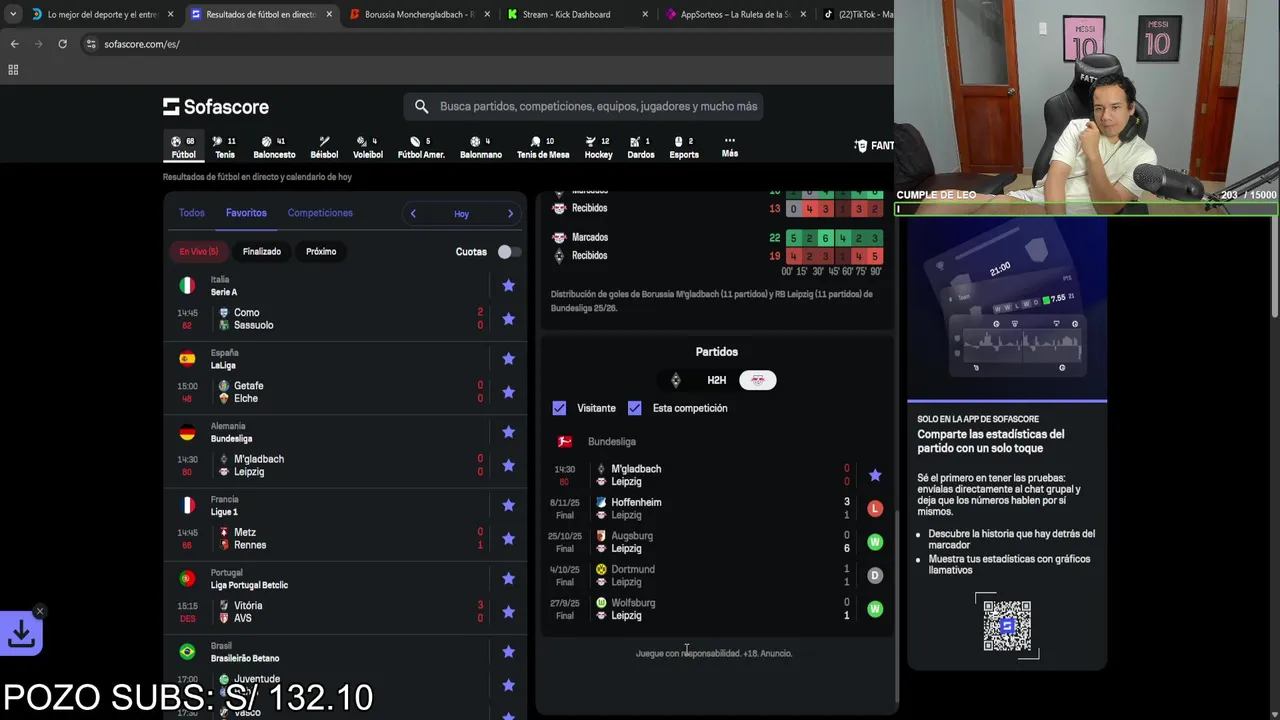
Task: Select H2H in Partidos
Action: point(717,380)
